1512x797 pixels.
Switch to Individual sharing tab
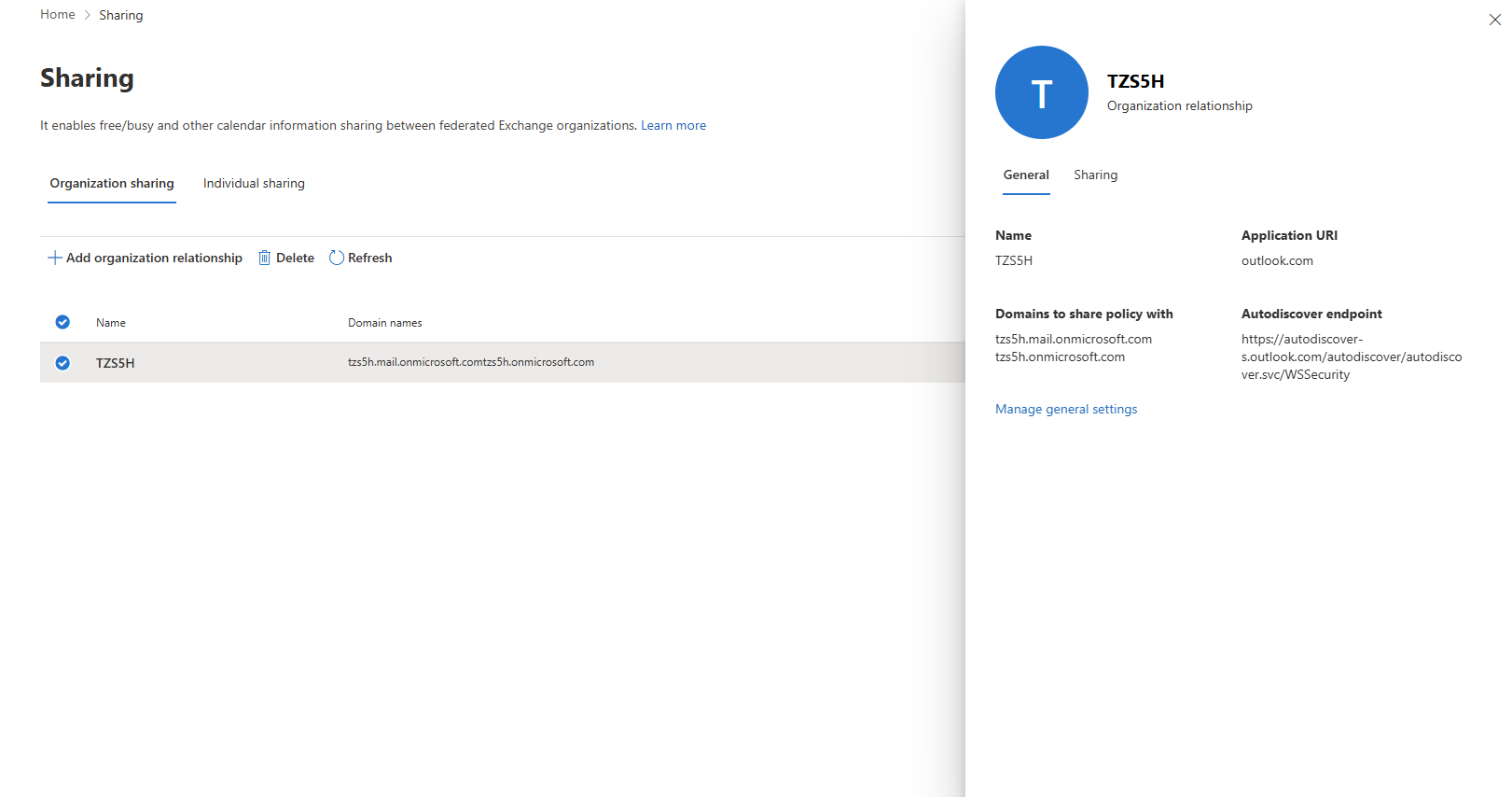pyautogui.click(x=254, y=183)
